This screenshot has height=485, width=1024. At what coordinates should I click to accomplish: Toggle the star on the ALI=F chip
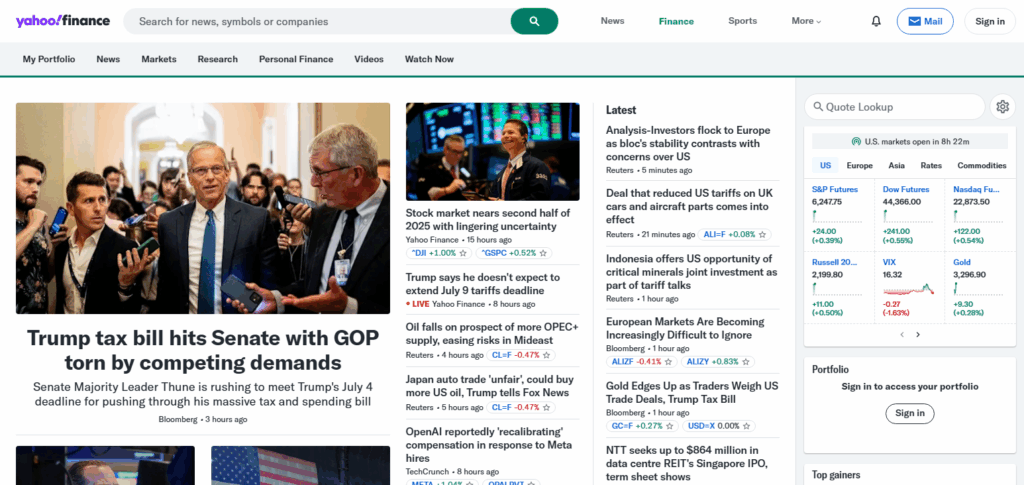point(761,234)
